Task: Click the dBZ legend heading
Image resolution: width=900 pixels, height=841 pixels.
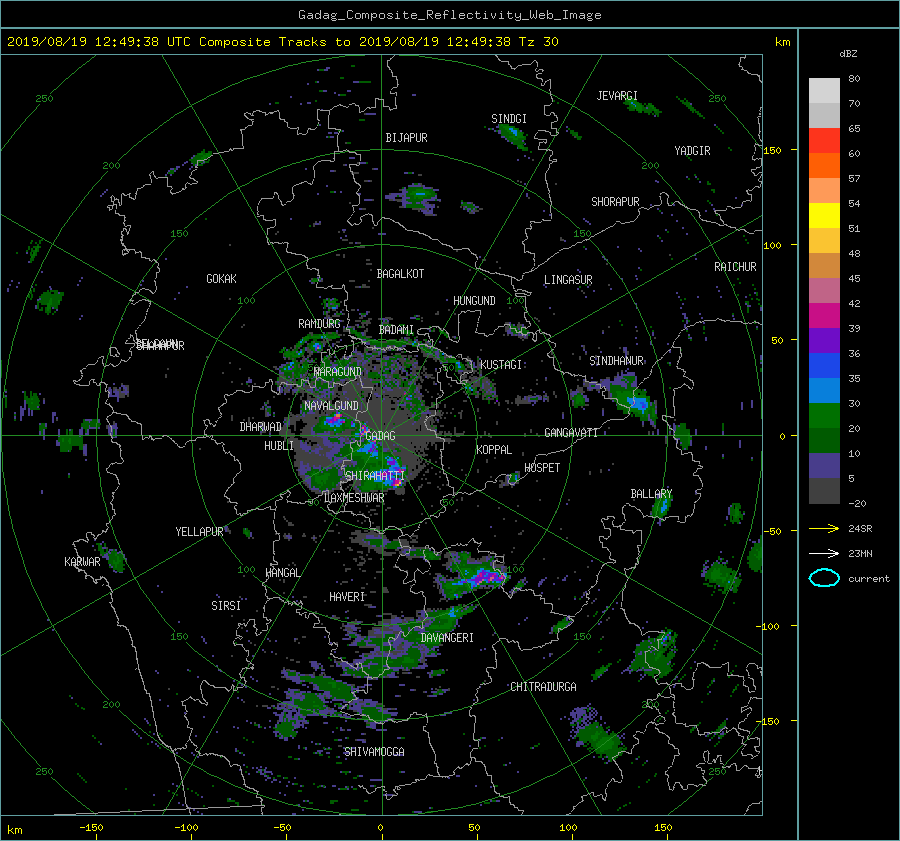Action: click(x=848, y=53)
